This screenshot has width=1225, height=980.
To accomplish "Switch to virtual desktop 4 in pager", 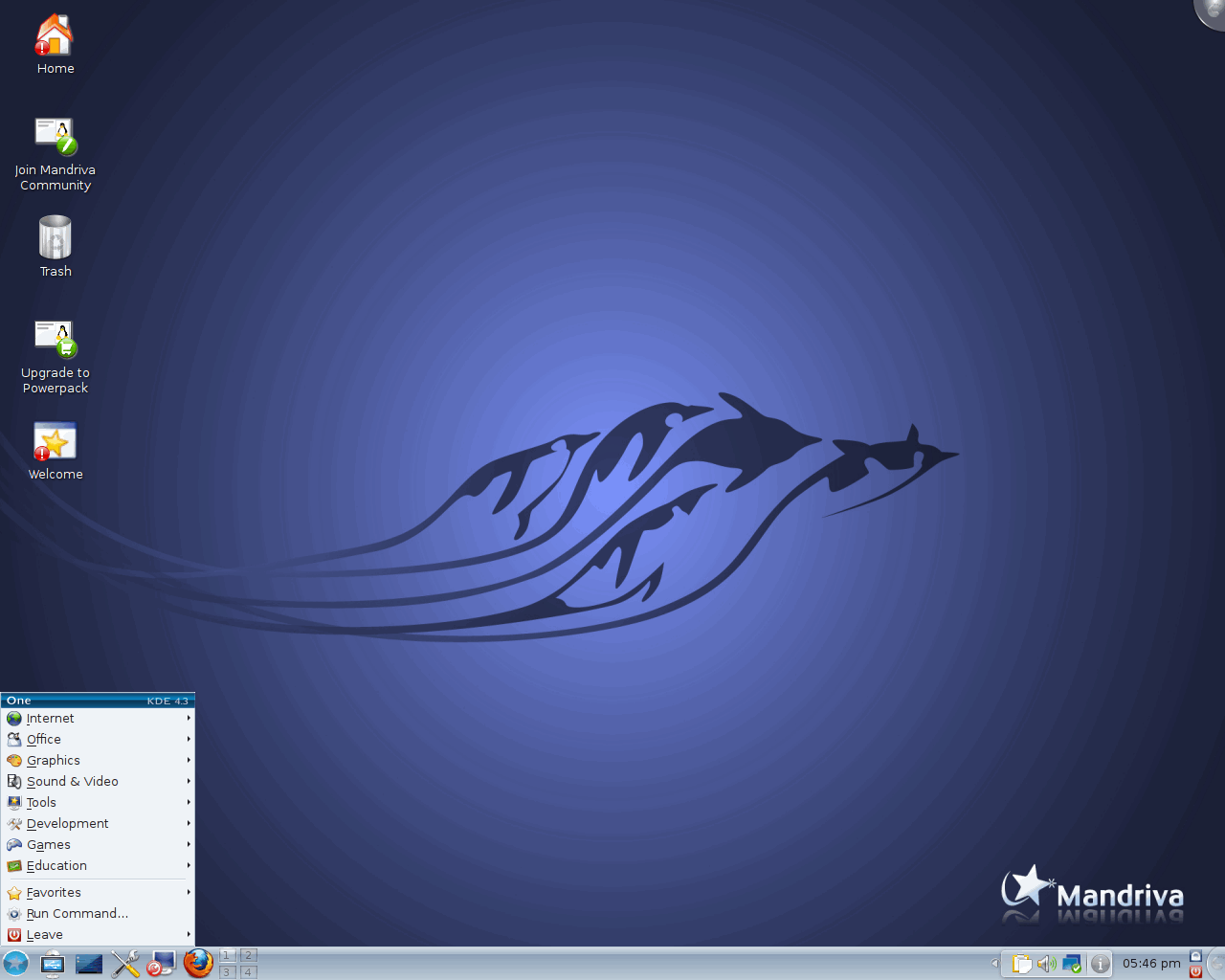I will tap(248, 971).
